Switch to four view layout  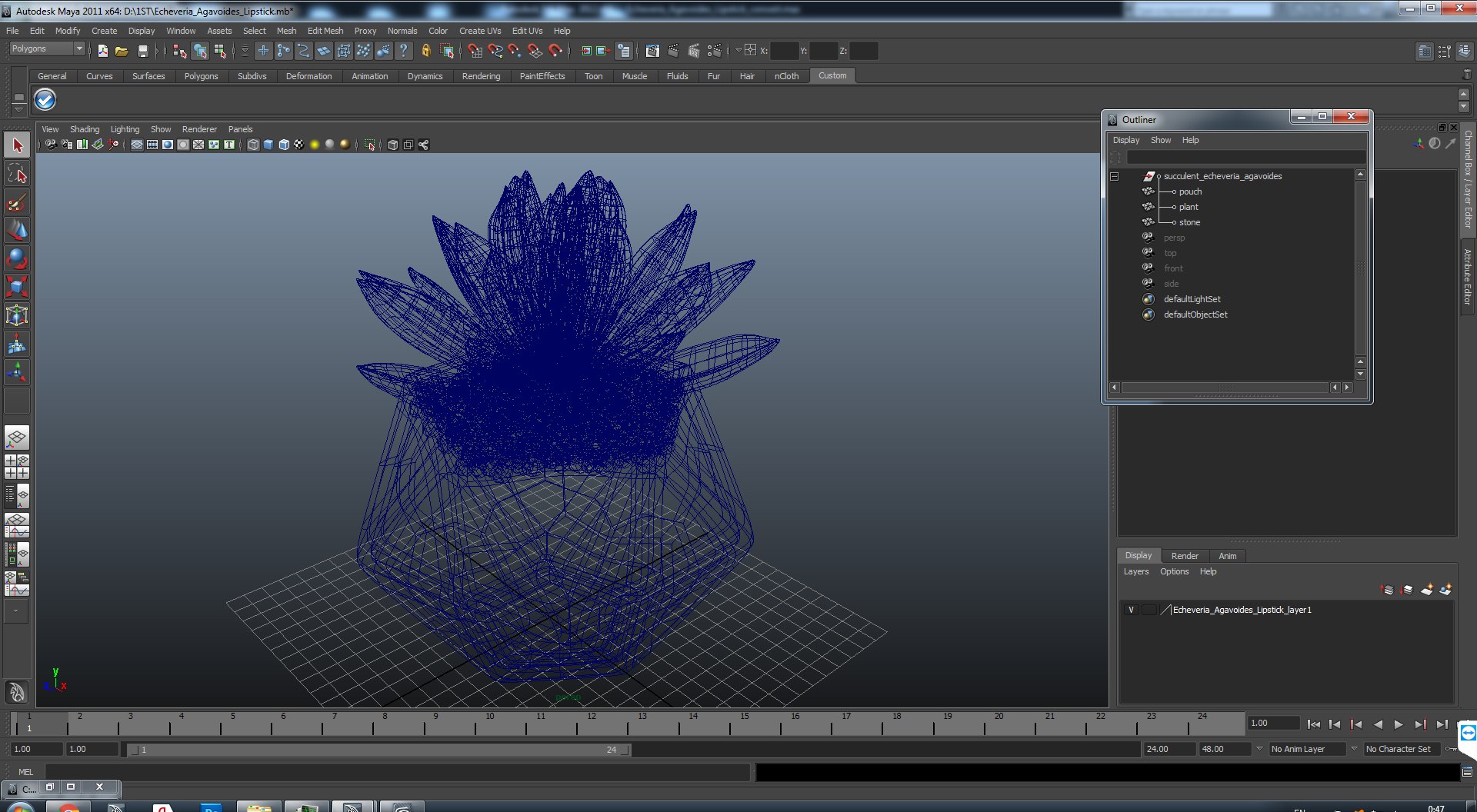(x=17, y=467)
